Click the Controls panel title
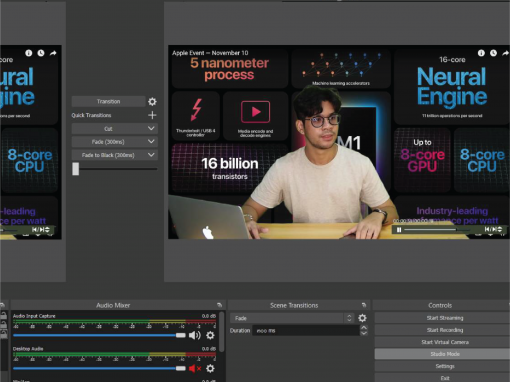 tap(440, 305)
